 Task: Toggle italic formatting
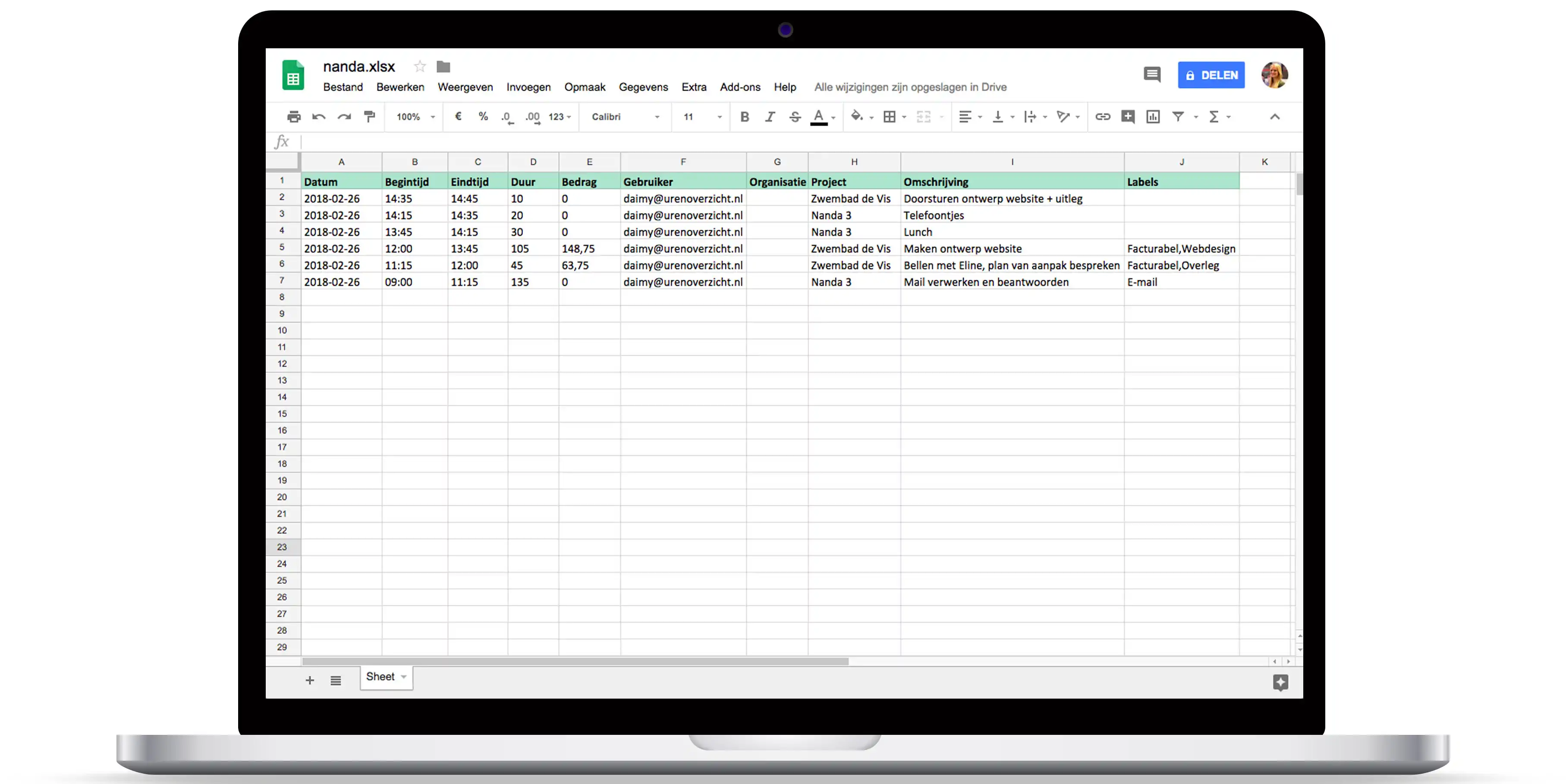click(770, 117)
